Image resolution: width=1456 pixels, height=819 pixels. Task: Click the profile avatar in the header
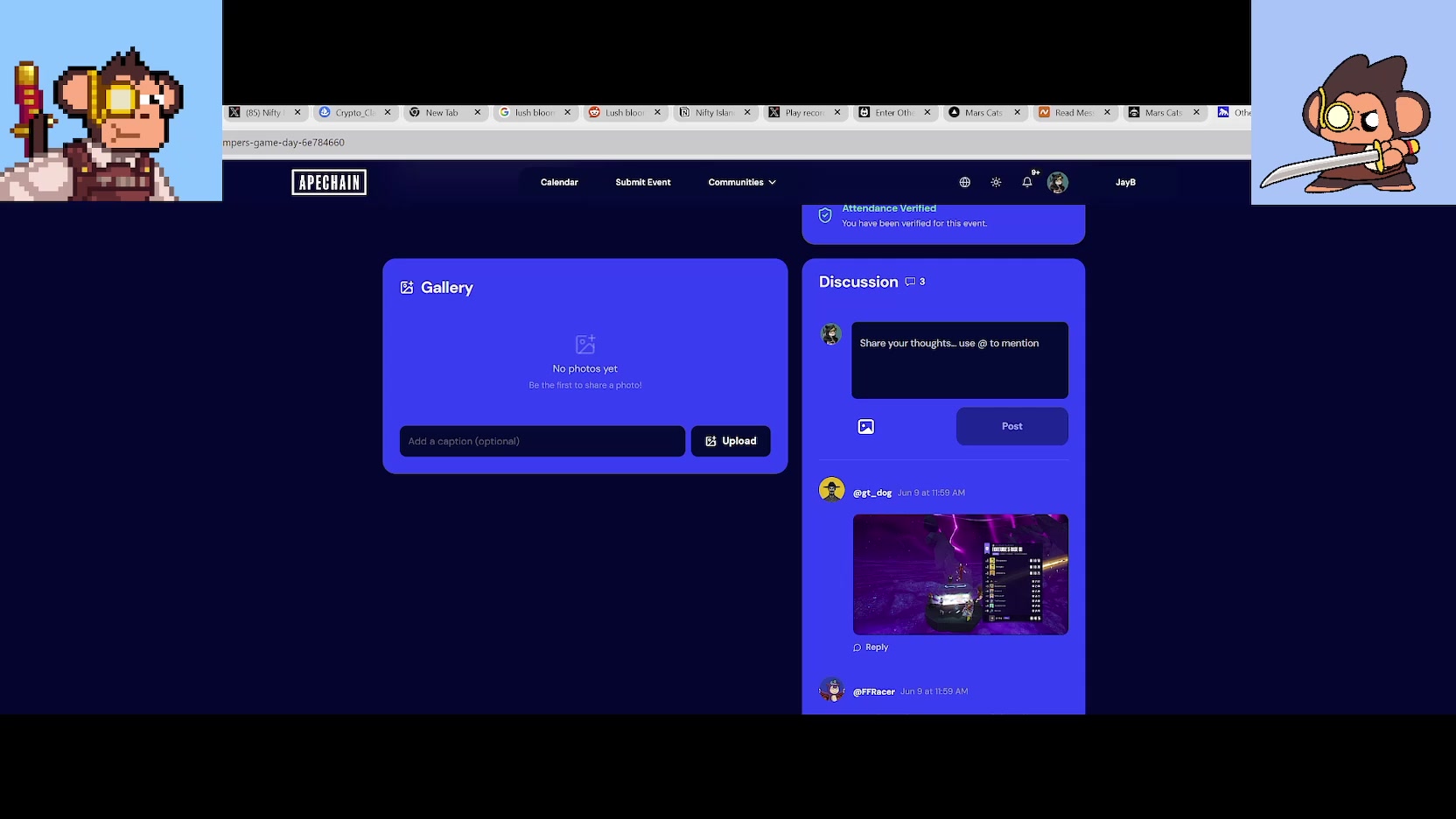(1058, 182)
